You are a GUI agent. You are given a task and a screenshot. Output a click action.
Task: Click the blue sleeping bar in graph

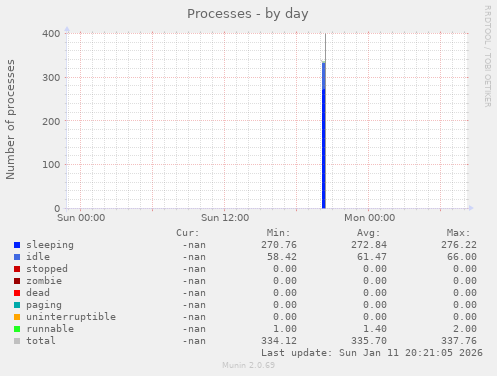[324, 149]
